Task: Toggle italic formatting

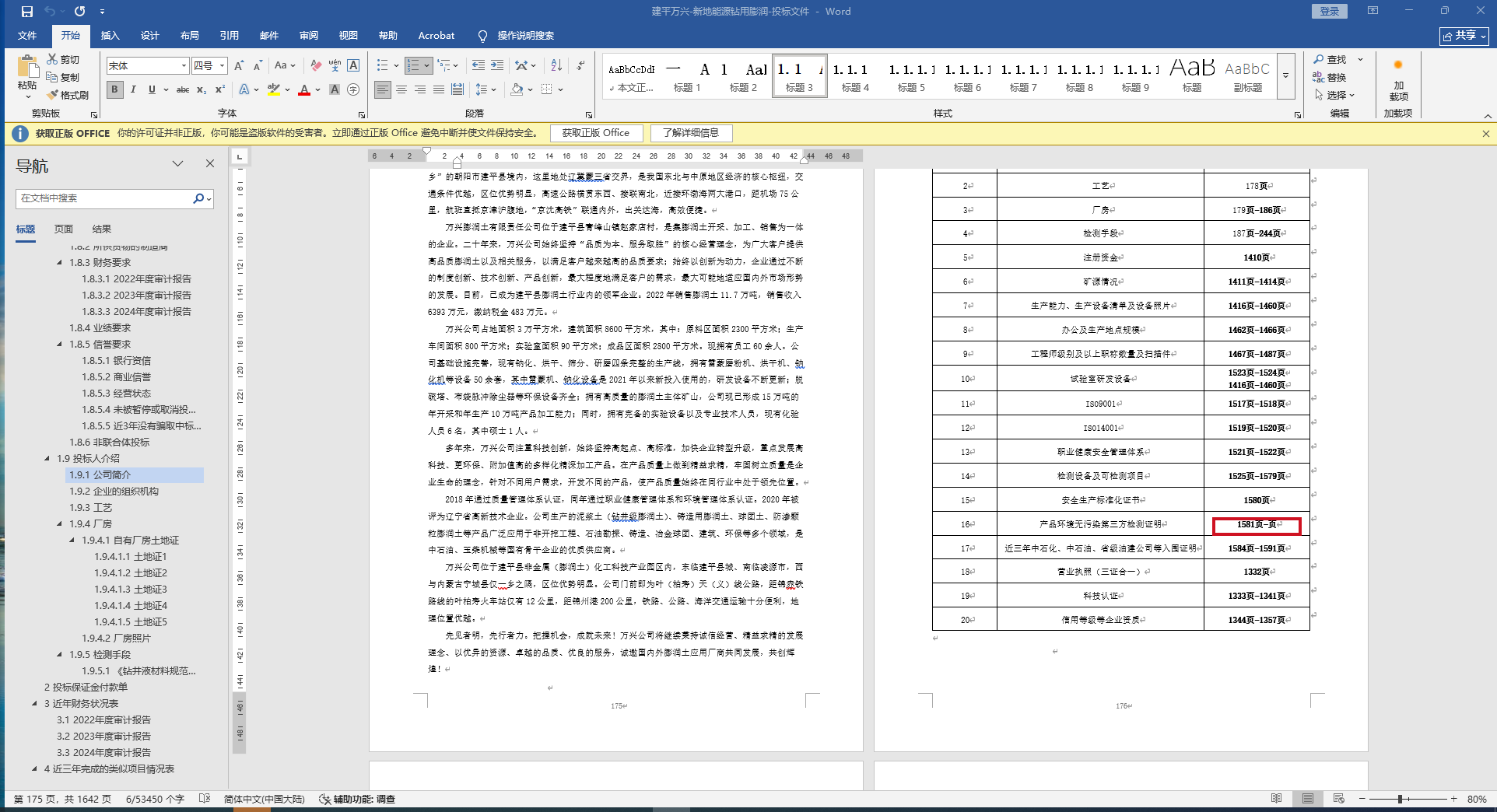Action: [x=133, y=89]
